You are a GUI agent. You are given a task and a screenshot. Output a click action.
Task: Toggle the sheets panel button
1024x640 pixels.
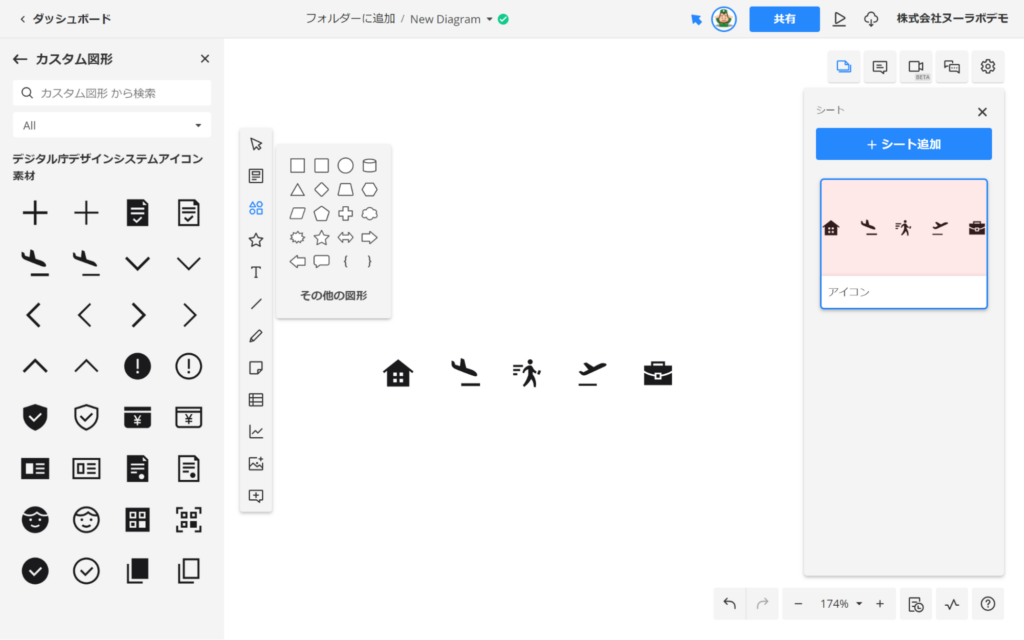tap(844, 67)
